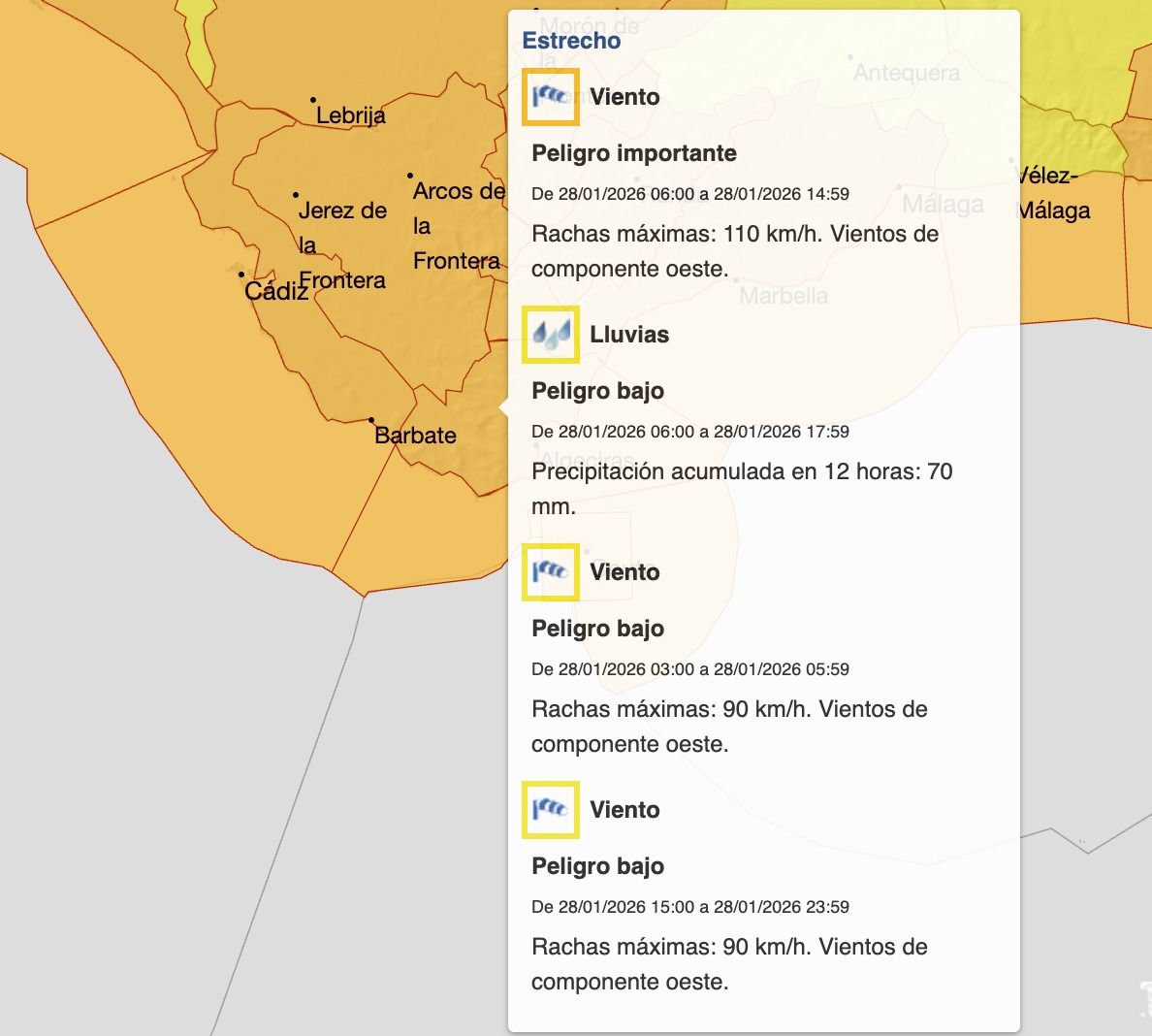Viewport: 1152px width, 1036px height.
Task: Click the date range ending 28/01/2026 23:59
Action: point(689,907)
